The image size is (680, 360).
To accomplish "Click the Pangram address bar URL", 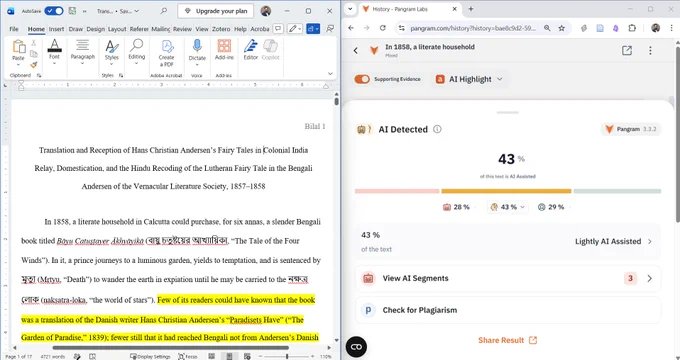I will tap(473, 28).
